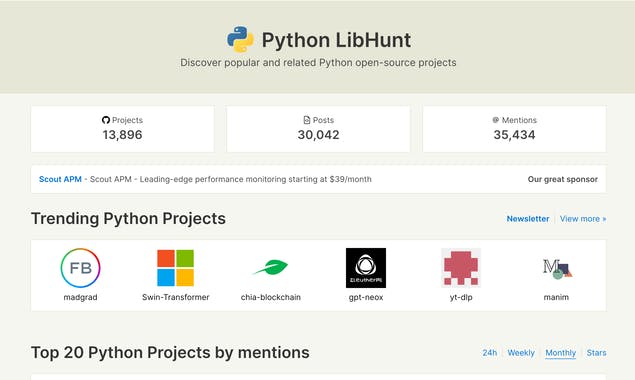Switch ranking to the 24h tab
Image resolution: width=635 pixels, height=380 pixels.
point(489,353)
